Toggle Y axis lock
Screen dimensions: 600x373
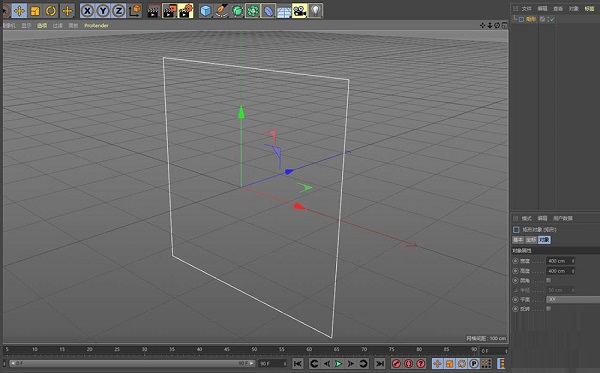coord(103,11)
